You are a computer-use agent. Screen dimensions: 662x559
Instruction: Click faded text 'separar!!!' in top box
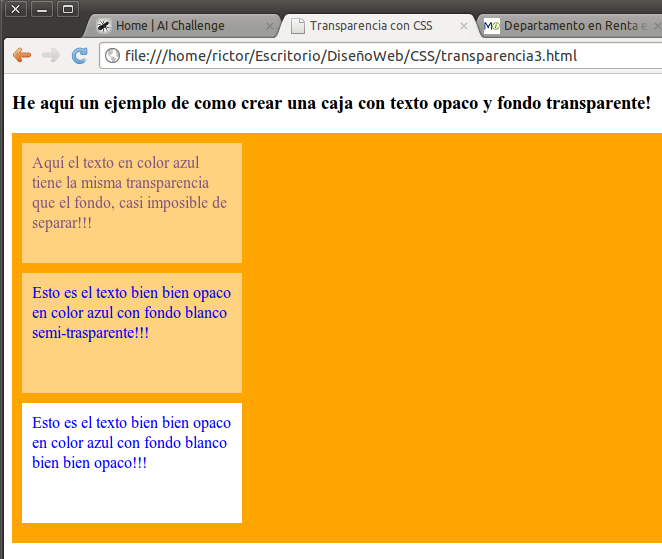(x=62, y=223)
